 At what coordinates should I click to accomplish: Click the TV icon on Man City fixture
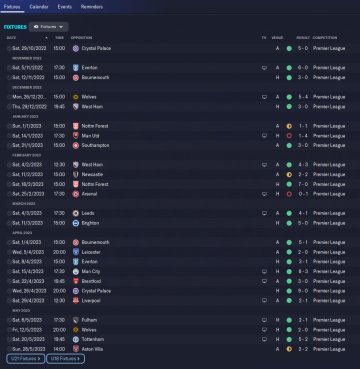[x=264, y=272]
